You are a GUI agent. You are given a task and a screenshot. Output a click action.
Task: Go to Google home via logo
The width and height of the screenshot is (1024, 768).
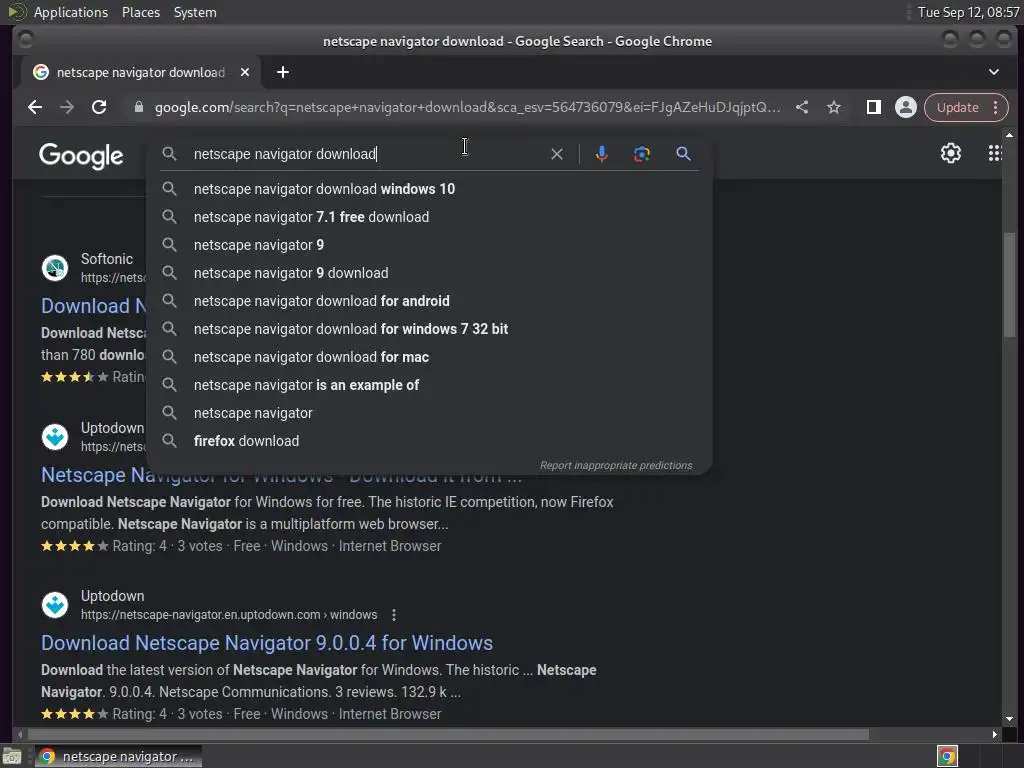pos(81,156)
